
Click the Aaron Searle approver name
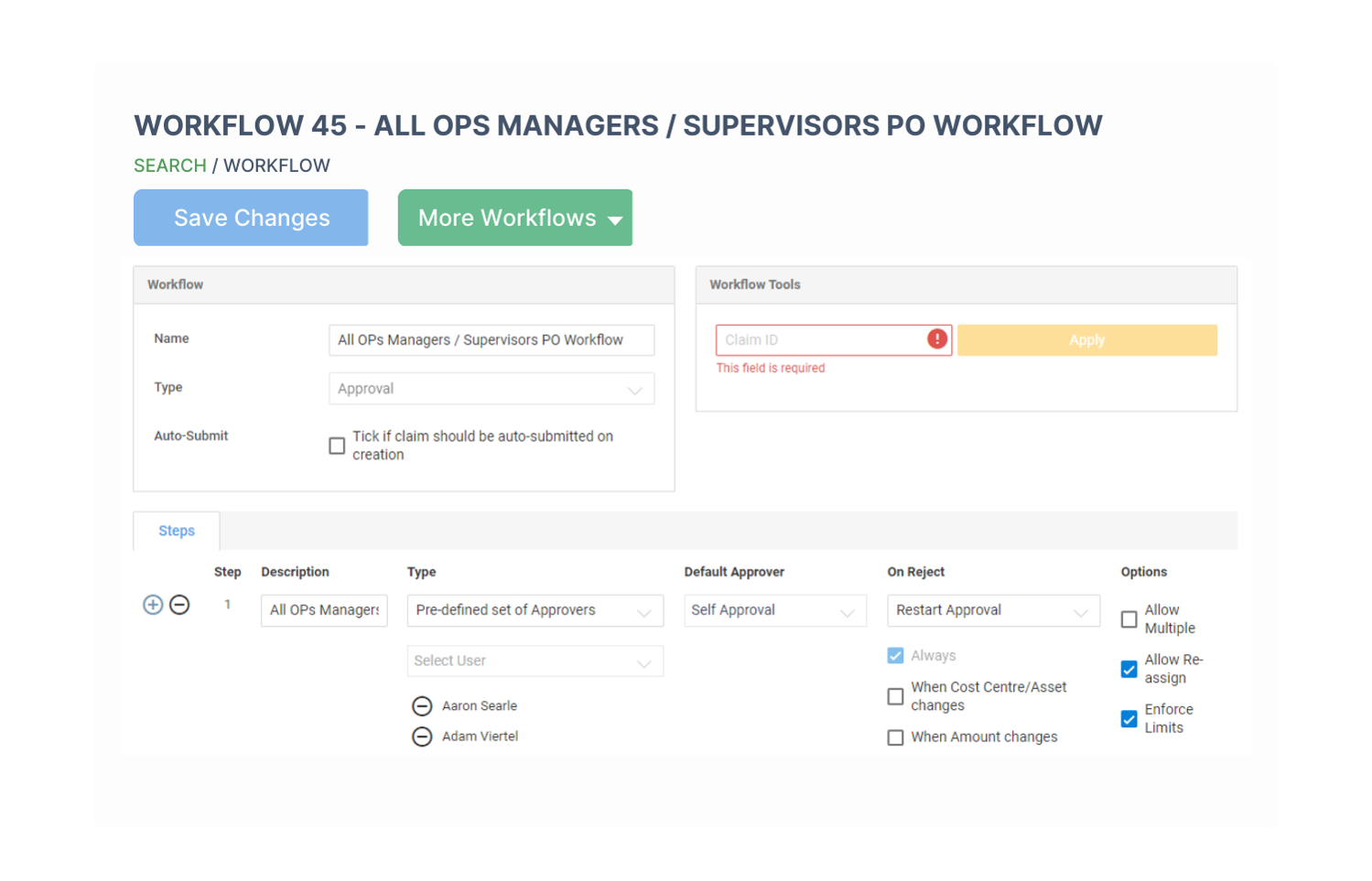(480, 706)
